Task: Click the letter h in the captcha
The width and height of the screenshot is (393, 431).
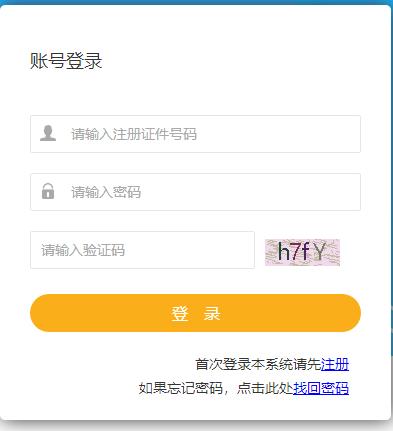Action: [x=283, y=252]
